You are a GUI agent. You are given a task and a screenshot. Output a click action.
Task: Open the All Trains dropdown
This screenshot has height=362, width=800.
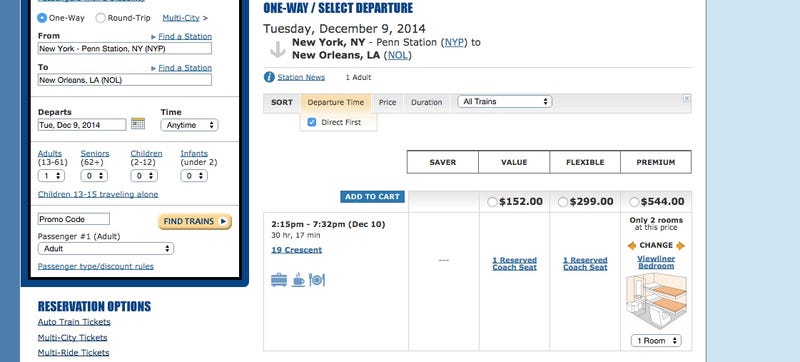pos(505,101)
